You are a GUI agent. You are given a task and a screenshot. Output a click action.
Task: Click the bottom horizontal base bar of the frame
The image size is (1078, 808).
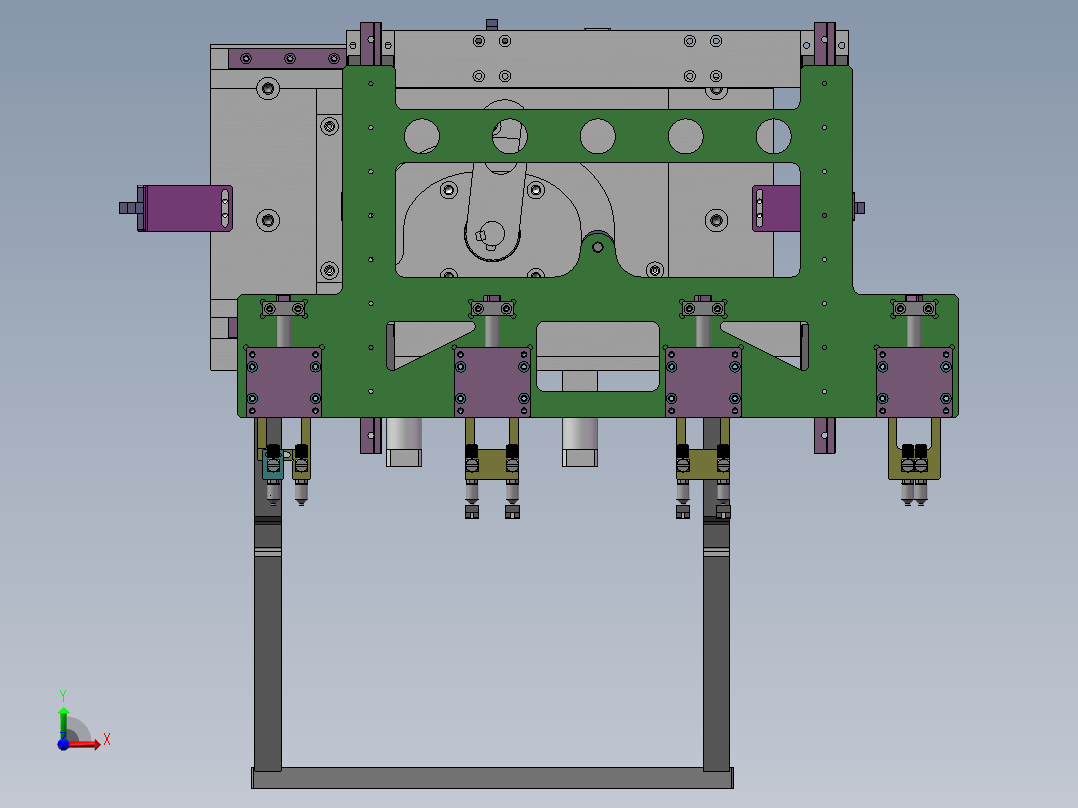[x=490, y=781]
